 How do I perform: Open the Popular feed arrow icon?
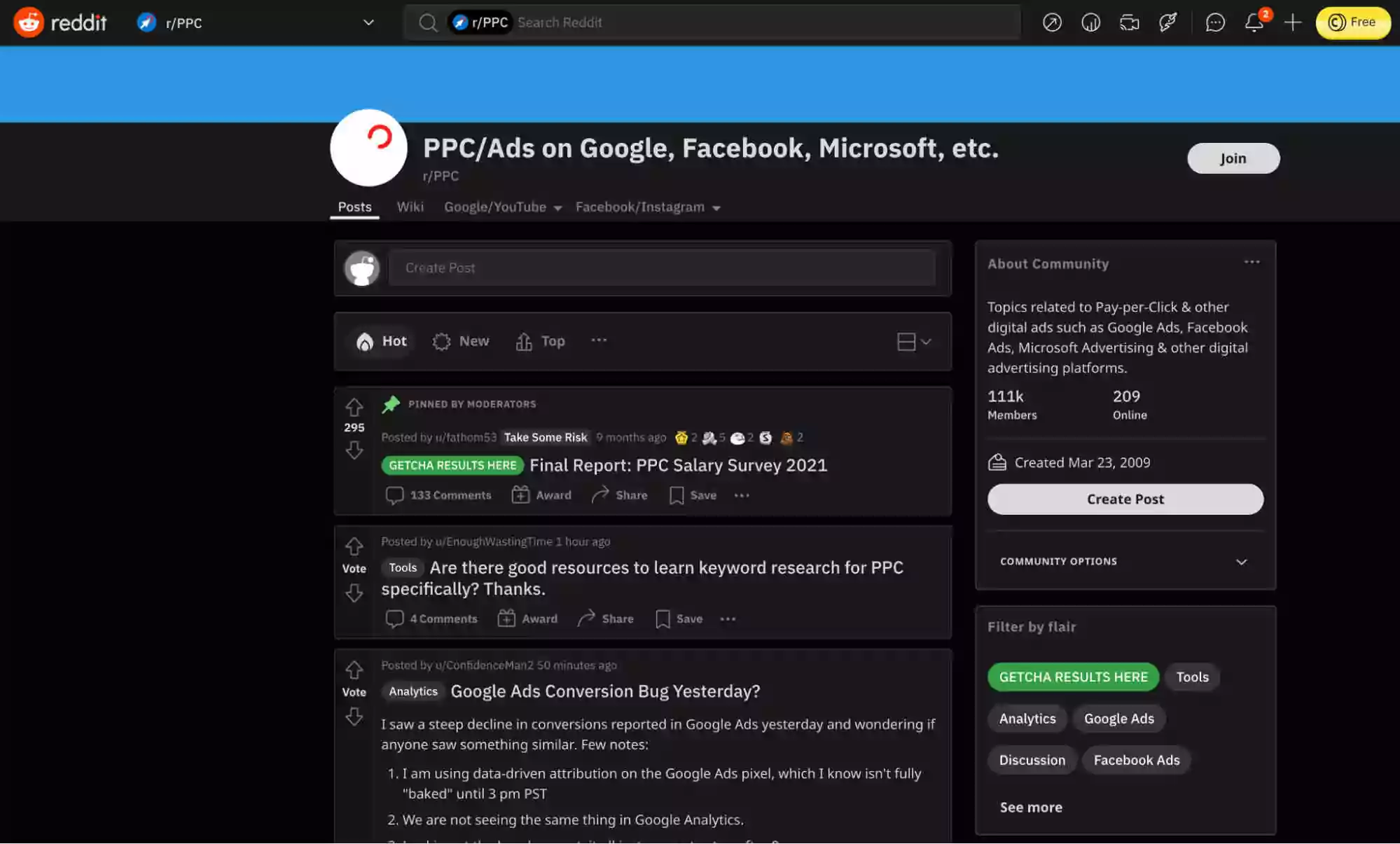1052,22
